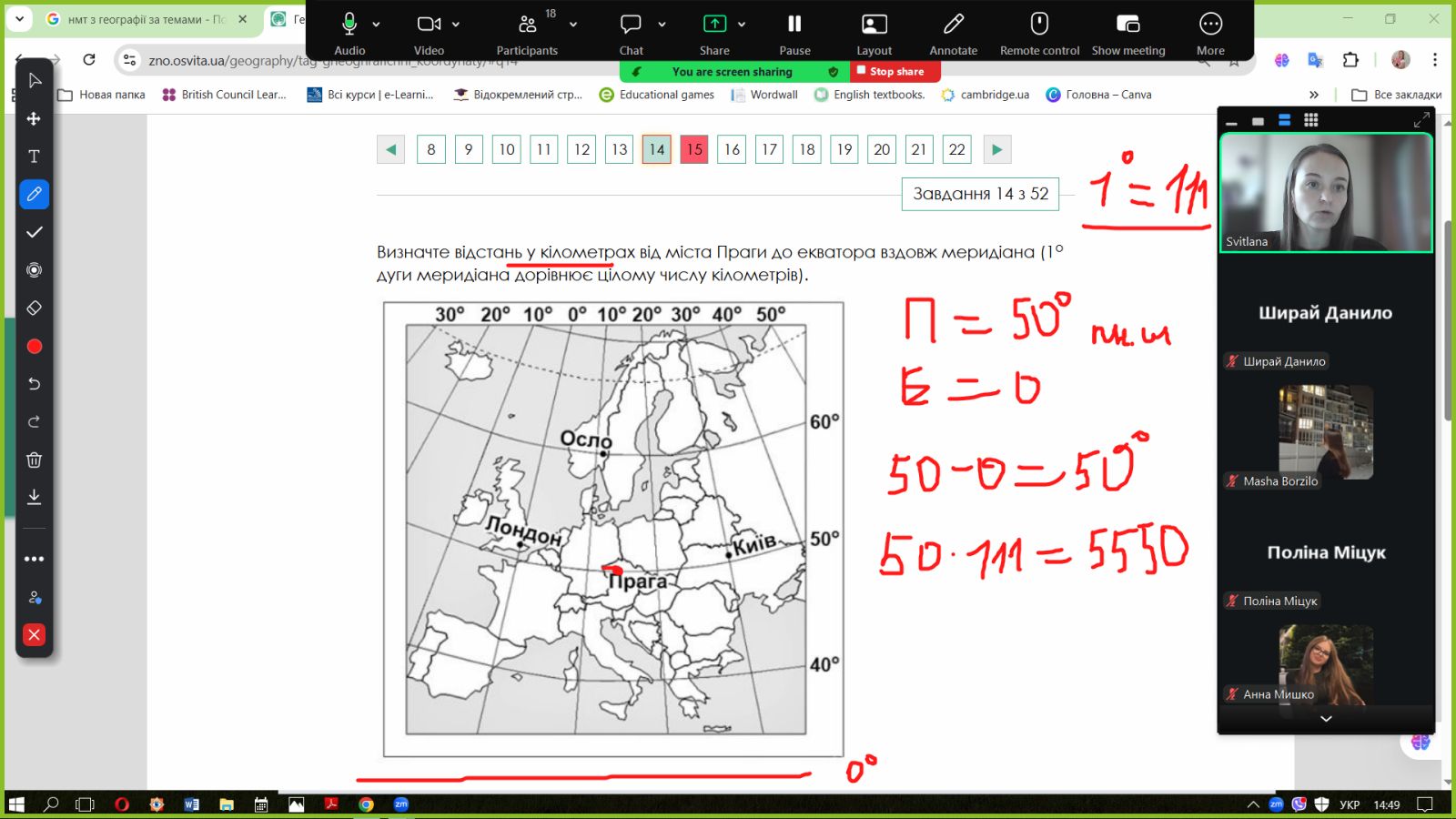Click the Redo annotation arrow

pyautogui.click(x=34, y=421)
